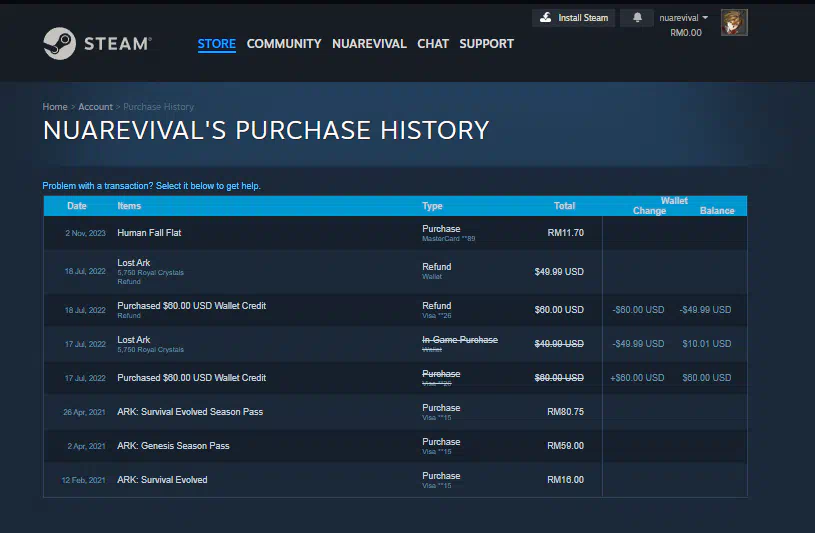Click the RM0.00 wallet balance
The image size is (815, 533).
686,33
